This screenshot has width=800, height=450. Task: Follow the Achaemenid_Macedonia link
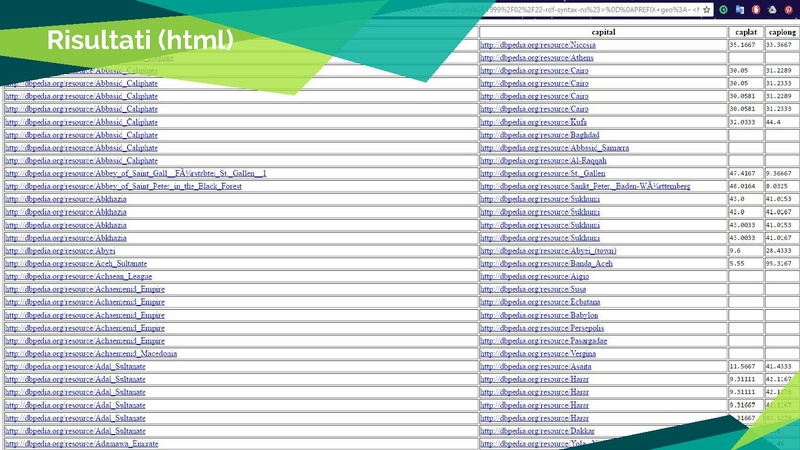point(91,354)
